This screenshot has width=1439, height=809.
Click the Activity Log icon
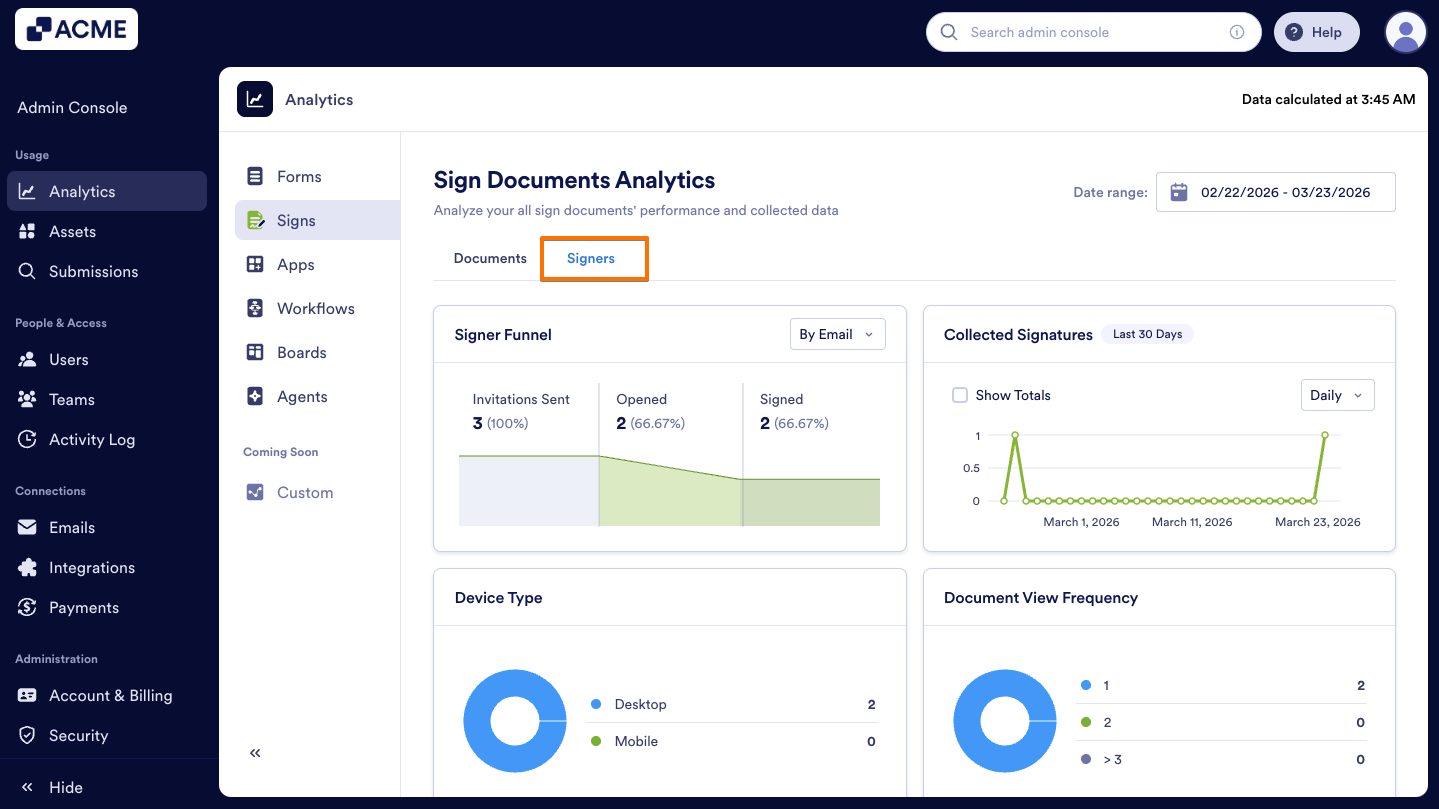tap(27, 439)
